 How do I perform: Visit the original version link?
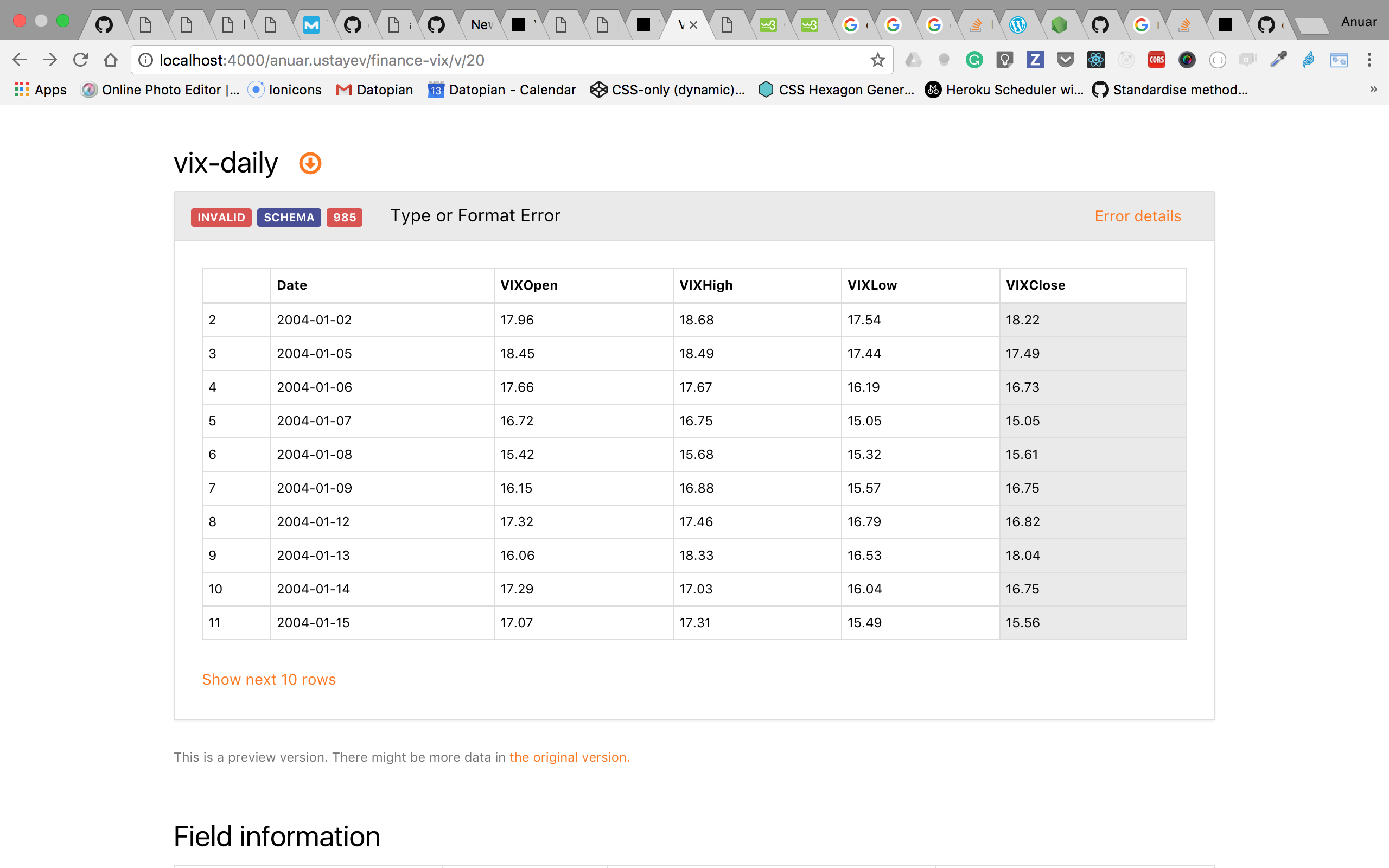pyautogui.click(x=568, y=757)
